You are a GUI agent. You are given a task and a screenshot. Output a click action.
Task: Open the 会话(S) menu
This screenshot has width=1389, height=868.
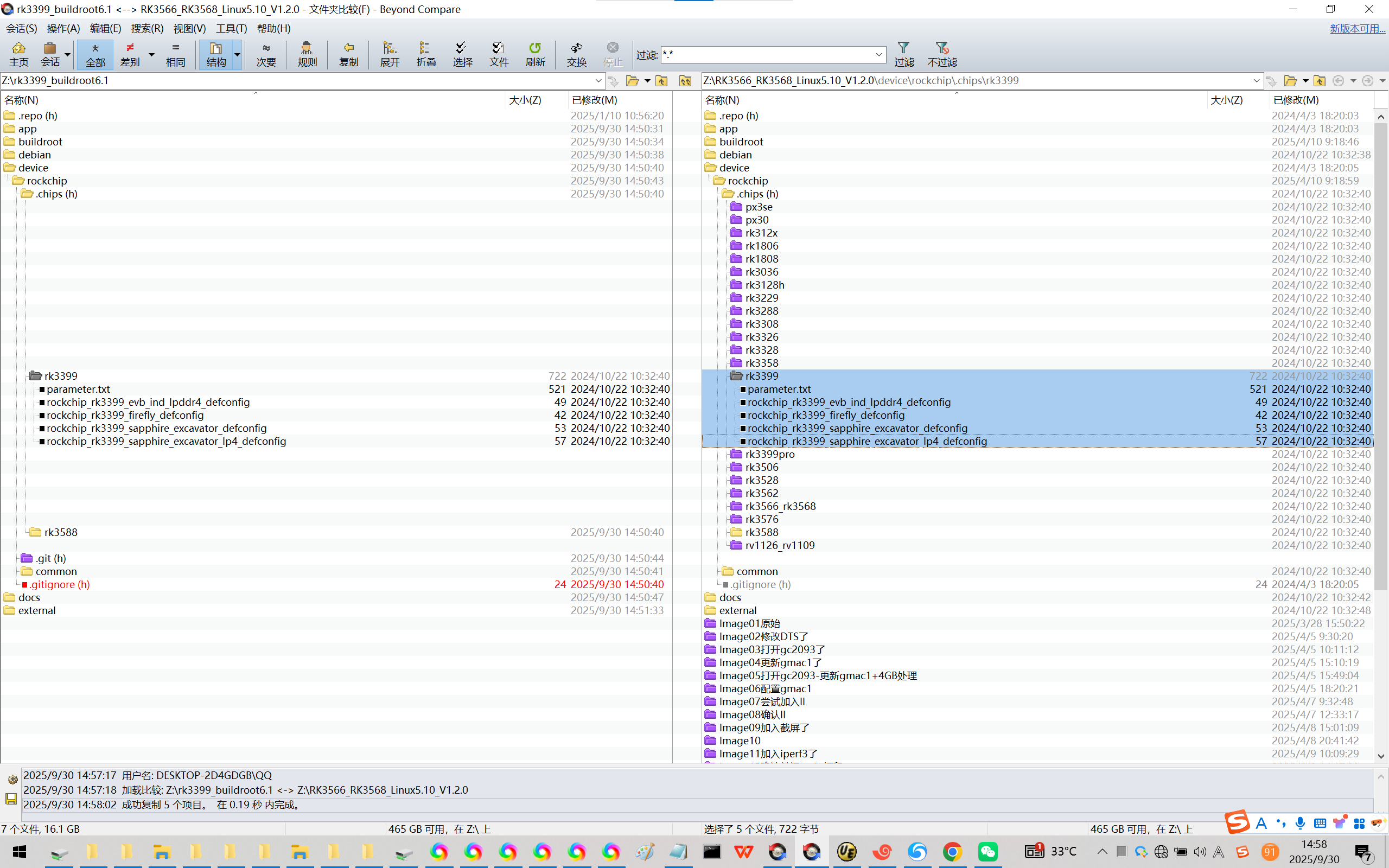(x=21, y=28)
